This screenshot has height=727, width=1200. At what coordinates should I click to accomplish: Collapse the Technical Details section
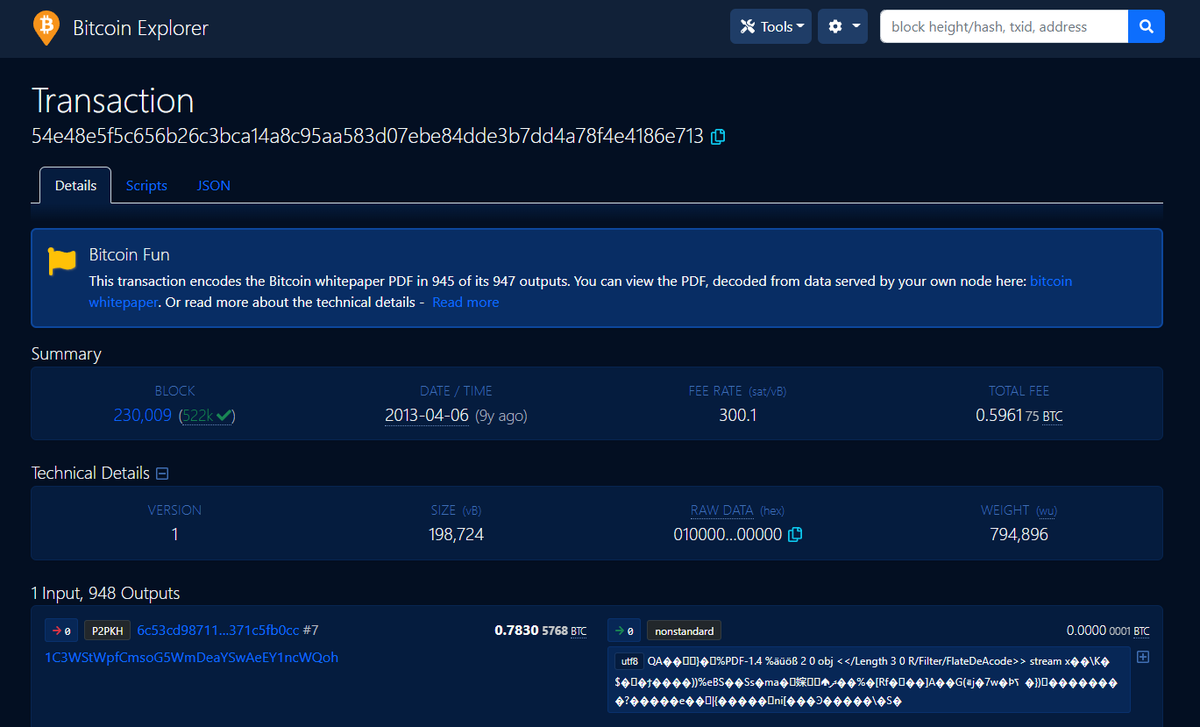(x=162, y=473)
